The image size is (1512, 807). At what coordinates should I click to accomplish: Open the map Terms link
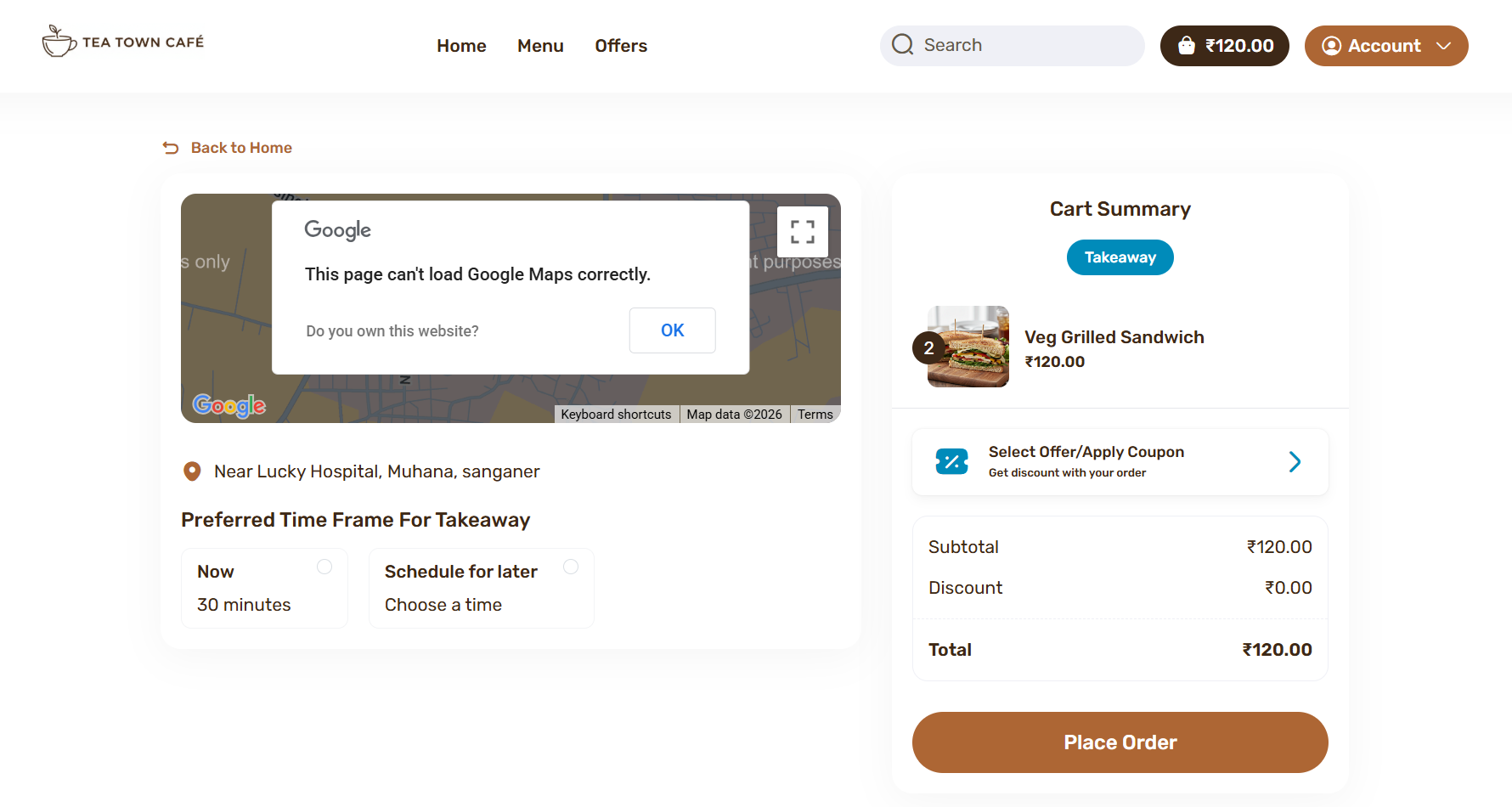(x=815, y=415)
